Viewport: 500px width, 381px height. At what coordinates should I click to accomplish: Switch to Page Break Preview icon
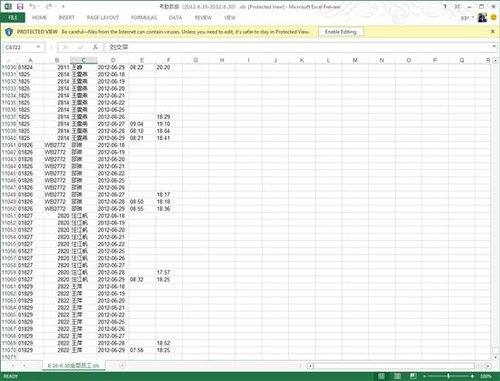point(413,376)
